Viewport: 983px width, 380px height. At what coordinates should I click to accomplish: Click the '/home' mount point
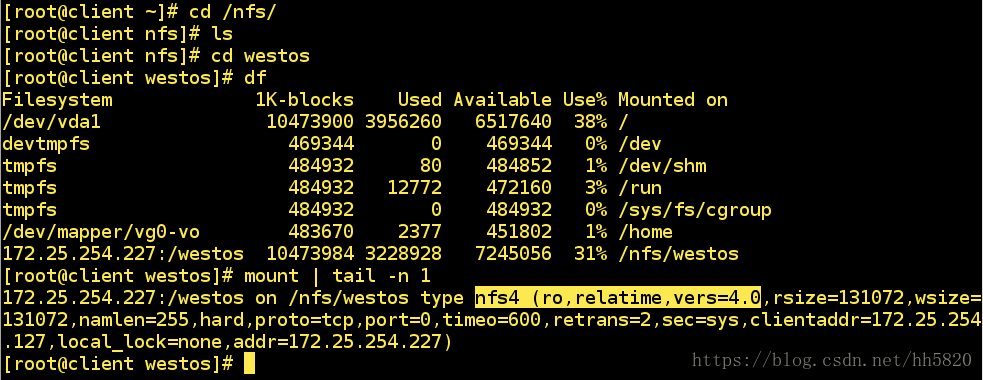(x=645, y=232)
